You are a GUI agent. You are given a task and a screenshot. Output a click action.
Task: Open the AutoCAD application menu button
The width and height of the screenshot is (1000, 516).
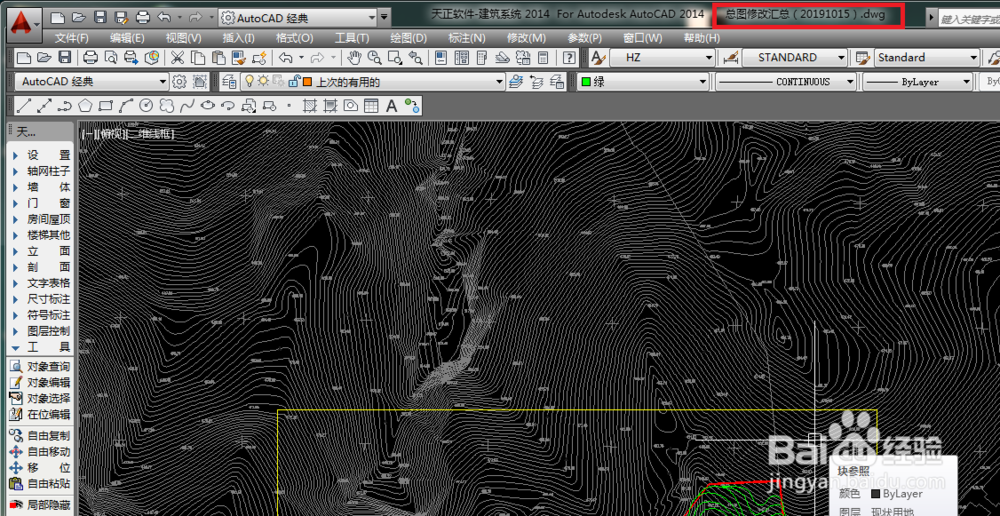(x=25, y=24)
